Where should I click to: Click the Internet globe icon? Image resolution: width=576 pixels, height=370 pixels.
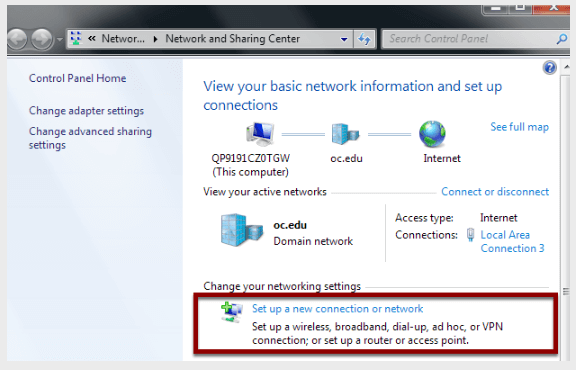432,134
